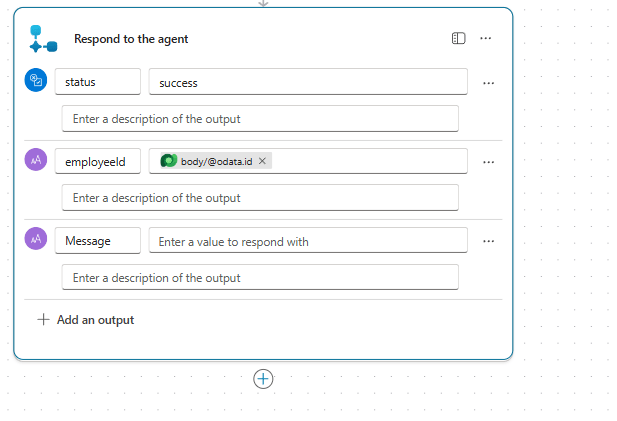Click the status name field
This screenshot has height=421, width=617.
pos(97,82)
